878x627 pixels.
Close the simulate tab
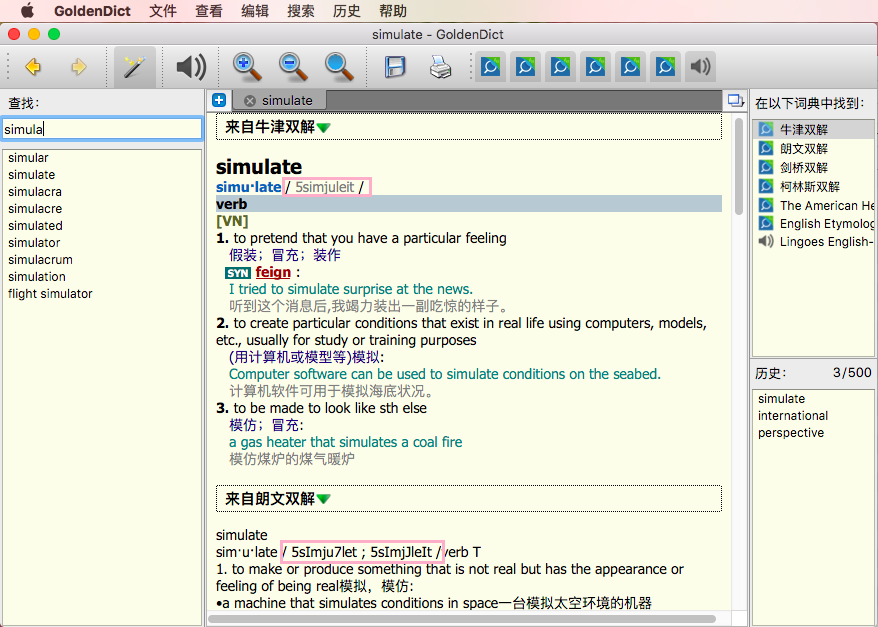[250, 101]
